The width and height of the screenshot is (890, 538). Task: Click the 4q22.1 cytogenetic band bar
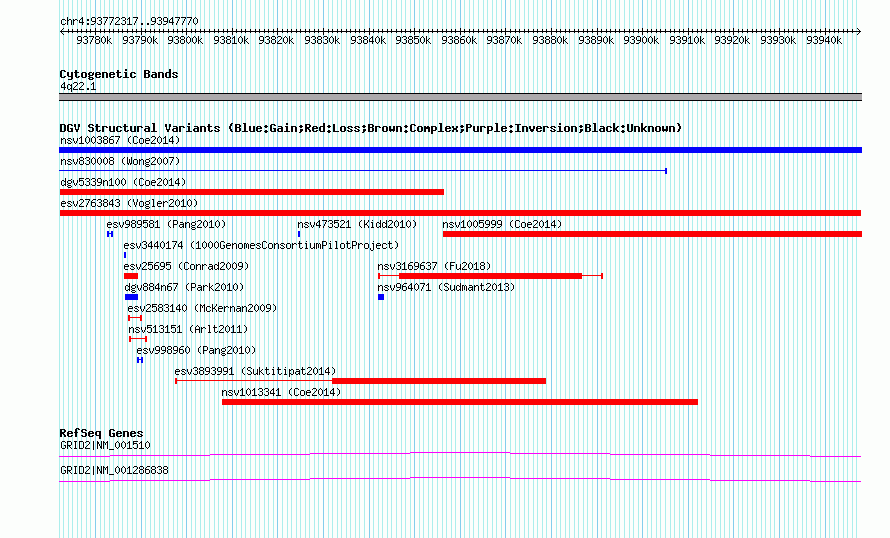(460, 97)
